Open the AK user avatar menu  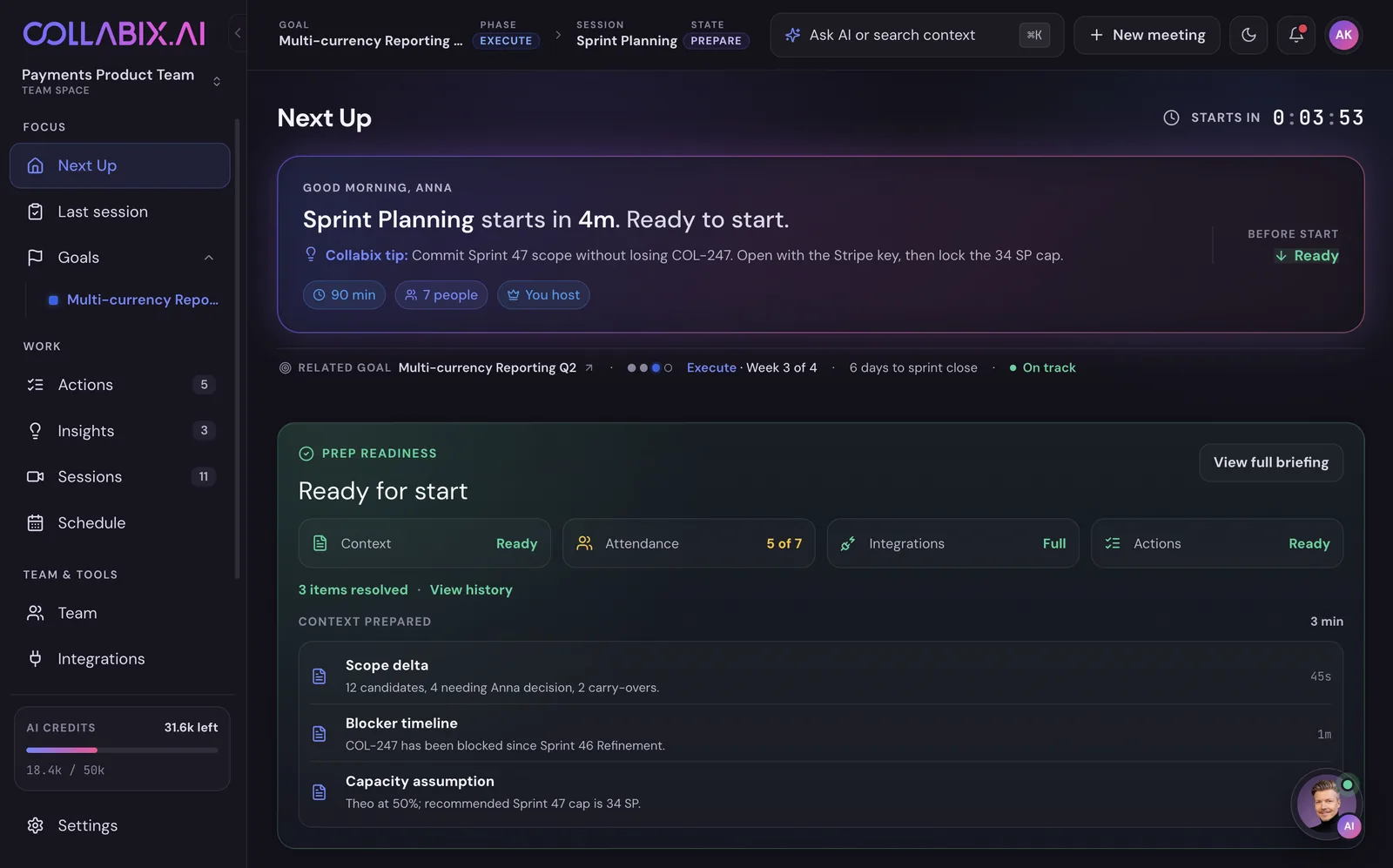[x=1343, y=35]
